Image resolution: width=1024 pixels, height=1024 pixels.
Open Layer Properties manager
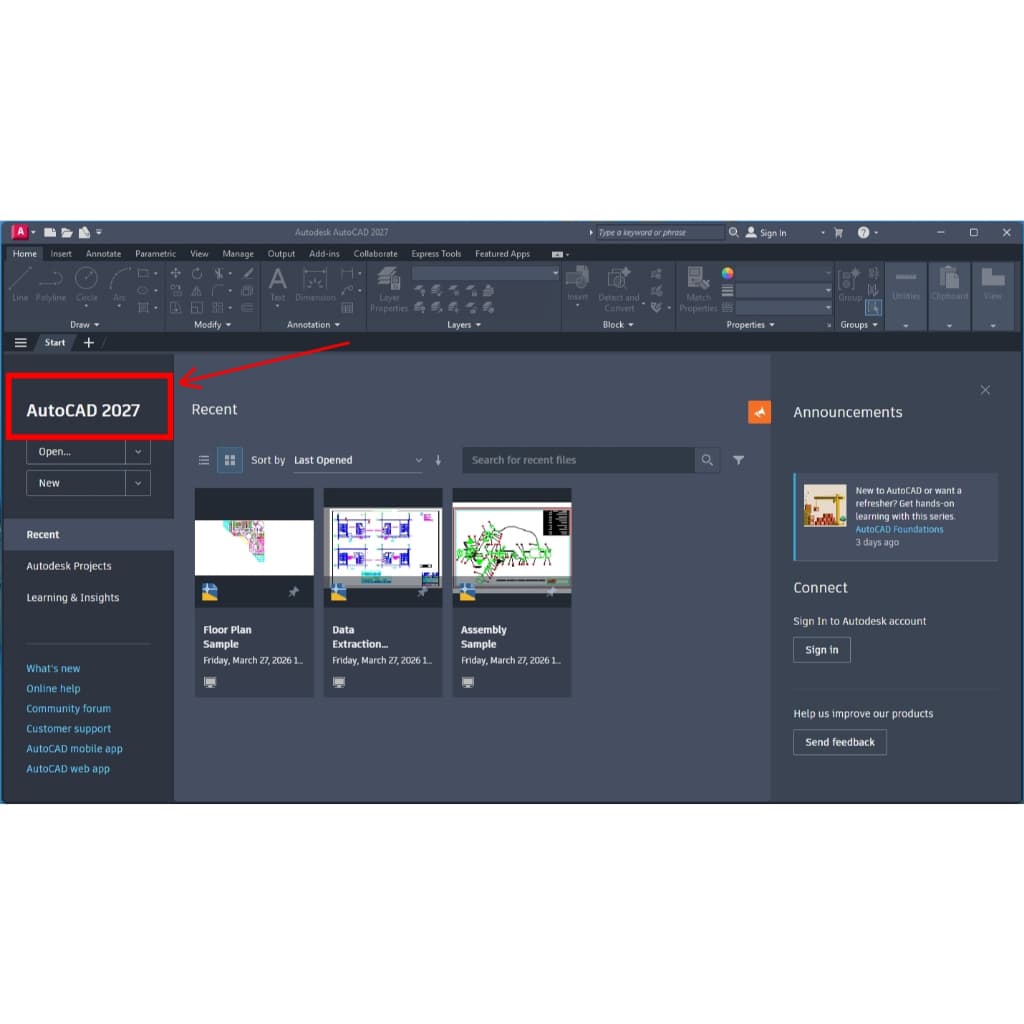click(x=389, y=289)
